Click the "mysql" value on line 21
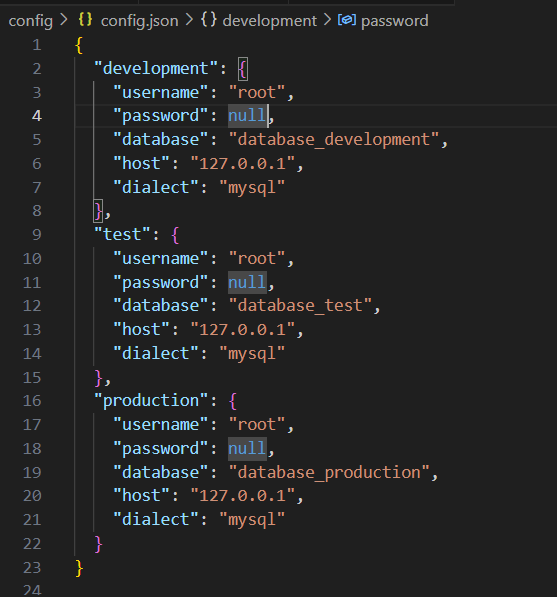 (x=252, y=520)
